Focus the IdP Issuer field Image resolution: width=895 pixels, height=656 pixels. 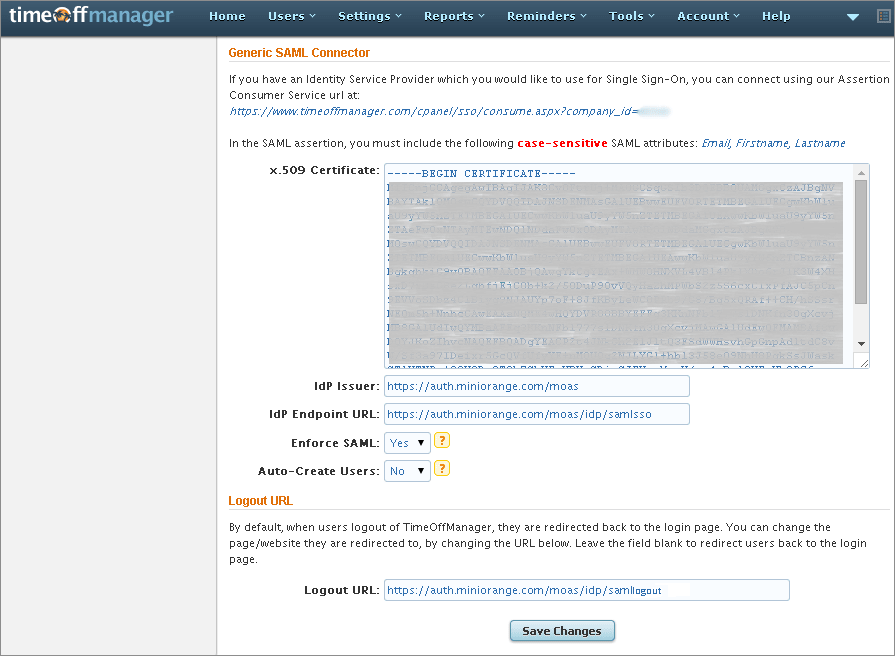click(537, 386)
